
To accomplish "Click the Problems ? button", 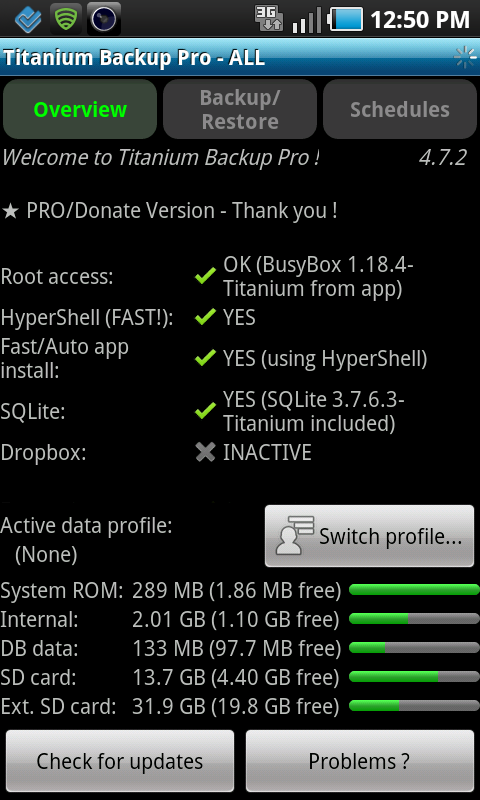I will (360, 761).
